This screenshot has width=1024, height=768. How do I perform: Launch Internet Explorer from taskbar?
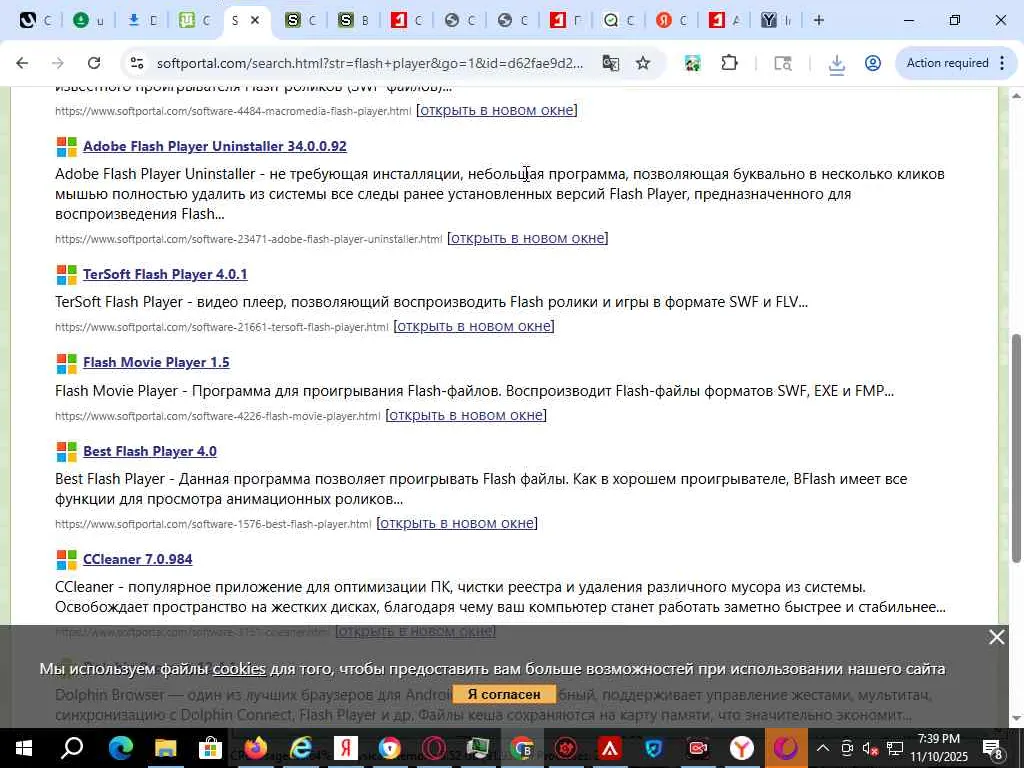pos(300,748)
